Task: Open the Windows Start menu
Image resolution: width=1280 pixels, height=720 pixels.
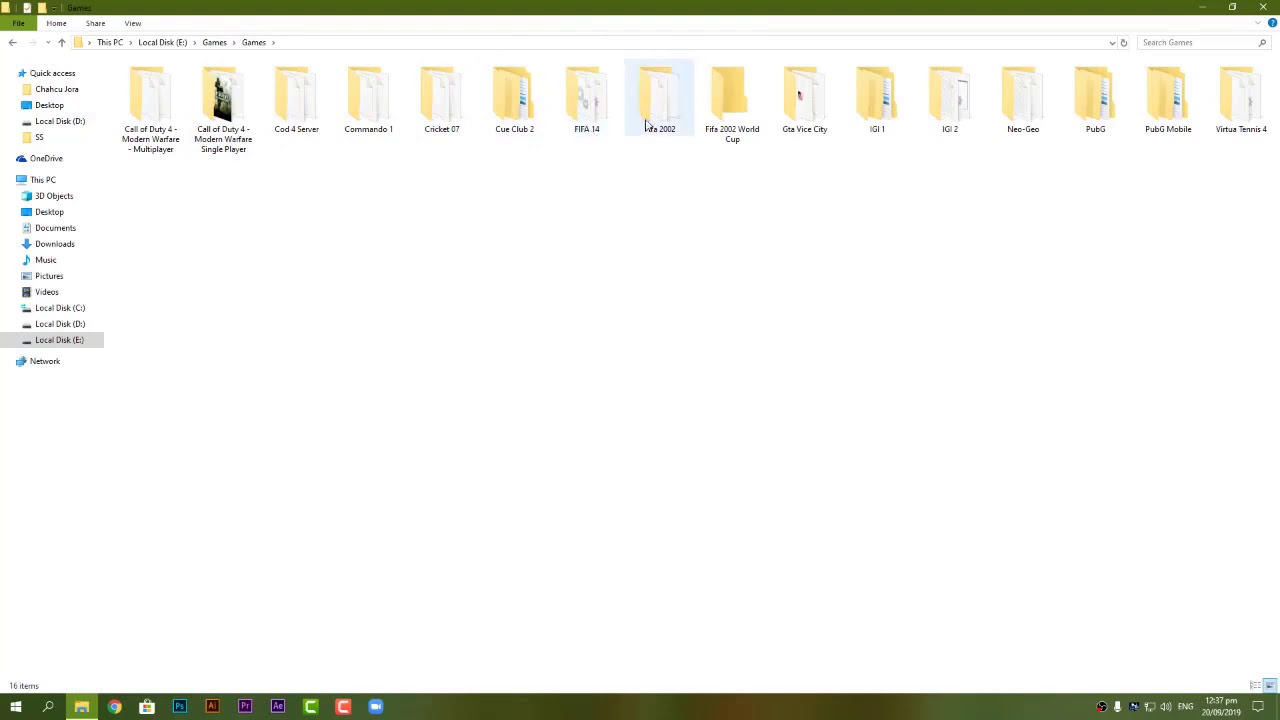Action: coord(16,707)
